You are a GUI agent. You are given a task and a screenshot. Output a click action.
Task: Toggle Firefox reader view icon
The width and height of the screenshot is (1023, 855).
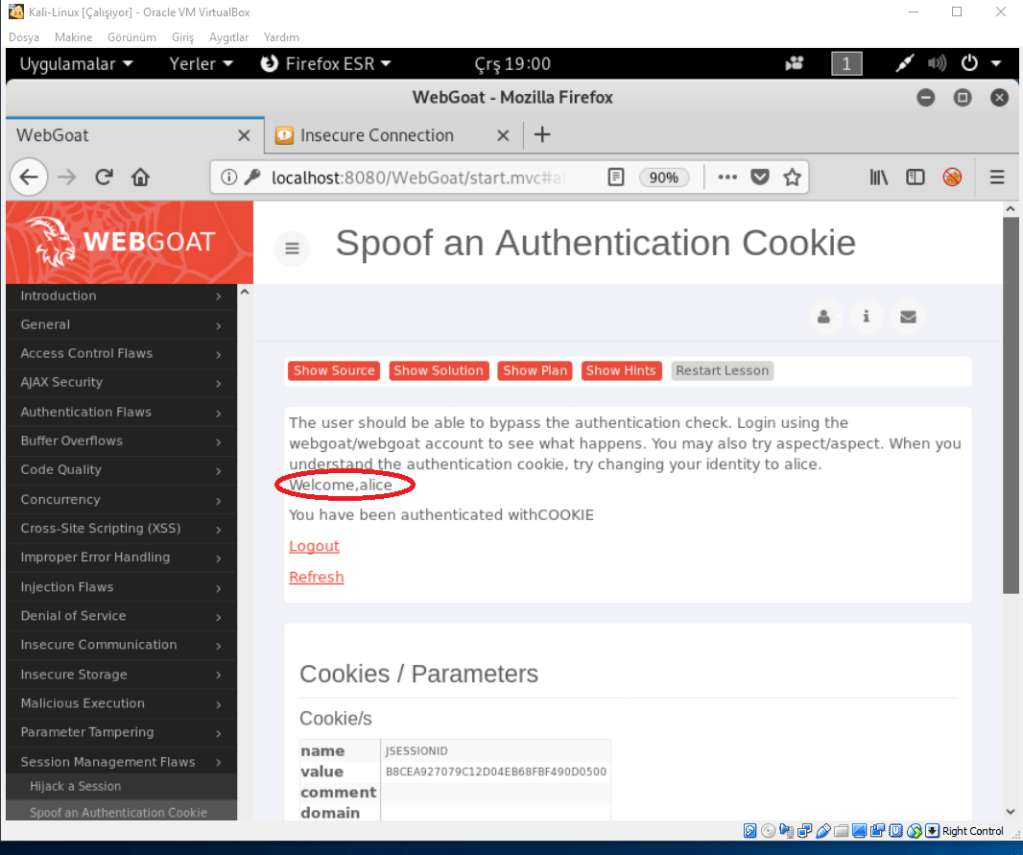[616, 177]
